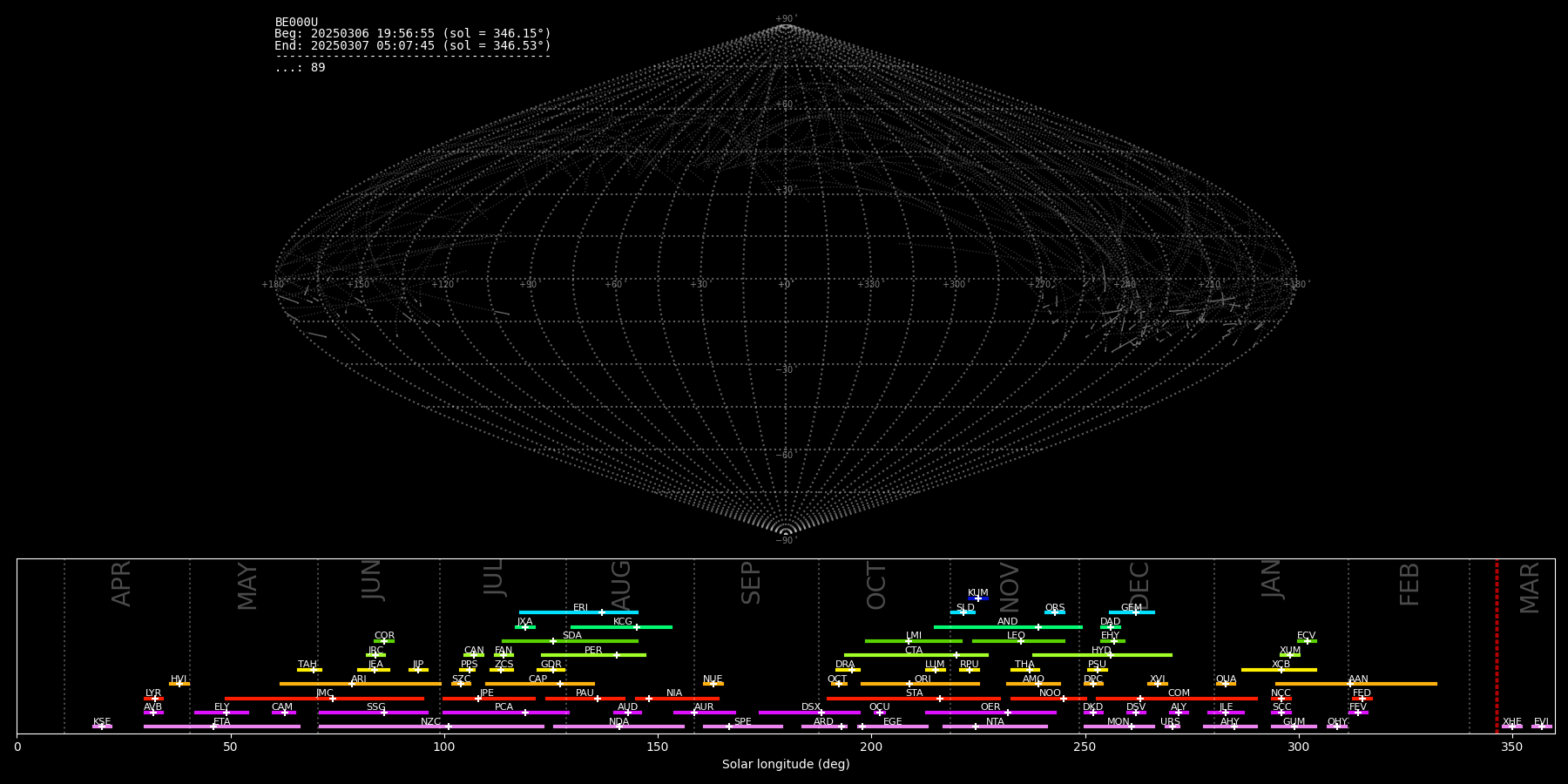Click the NTA shower label
Image resolution: width=1568 pixels, height=784 pixels.
995,722
